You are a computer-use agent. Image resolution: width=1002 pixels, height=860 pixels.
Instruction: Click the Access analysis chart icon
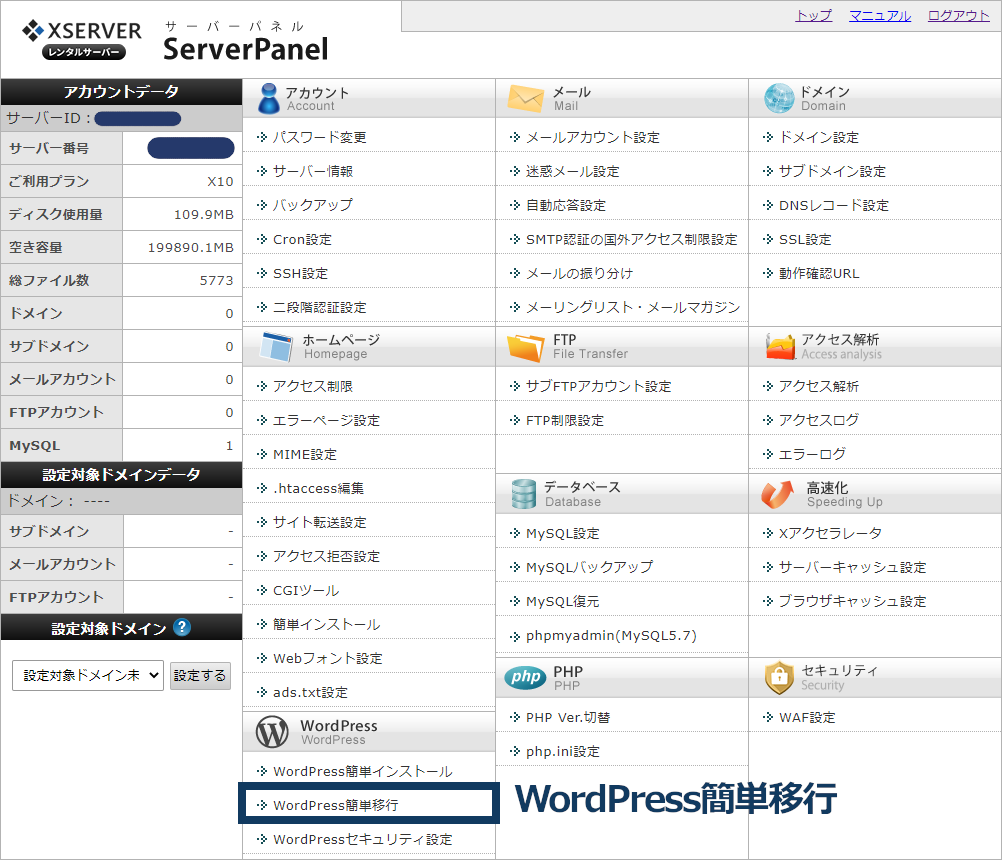click(780, 346)
